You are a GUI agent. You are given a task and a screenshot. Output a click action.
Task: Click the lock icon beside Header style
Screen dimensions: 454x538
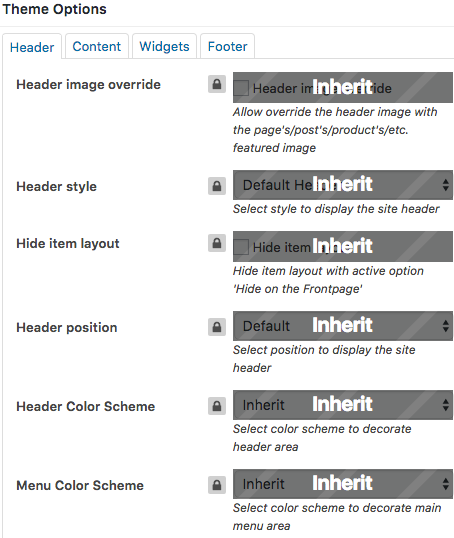(217, 186)
